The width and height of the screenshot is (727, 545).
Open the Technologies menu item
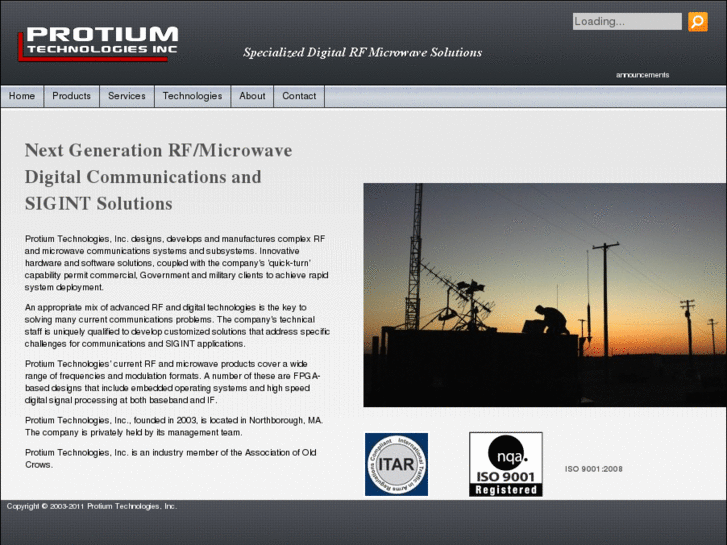(192, 96)
